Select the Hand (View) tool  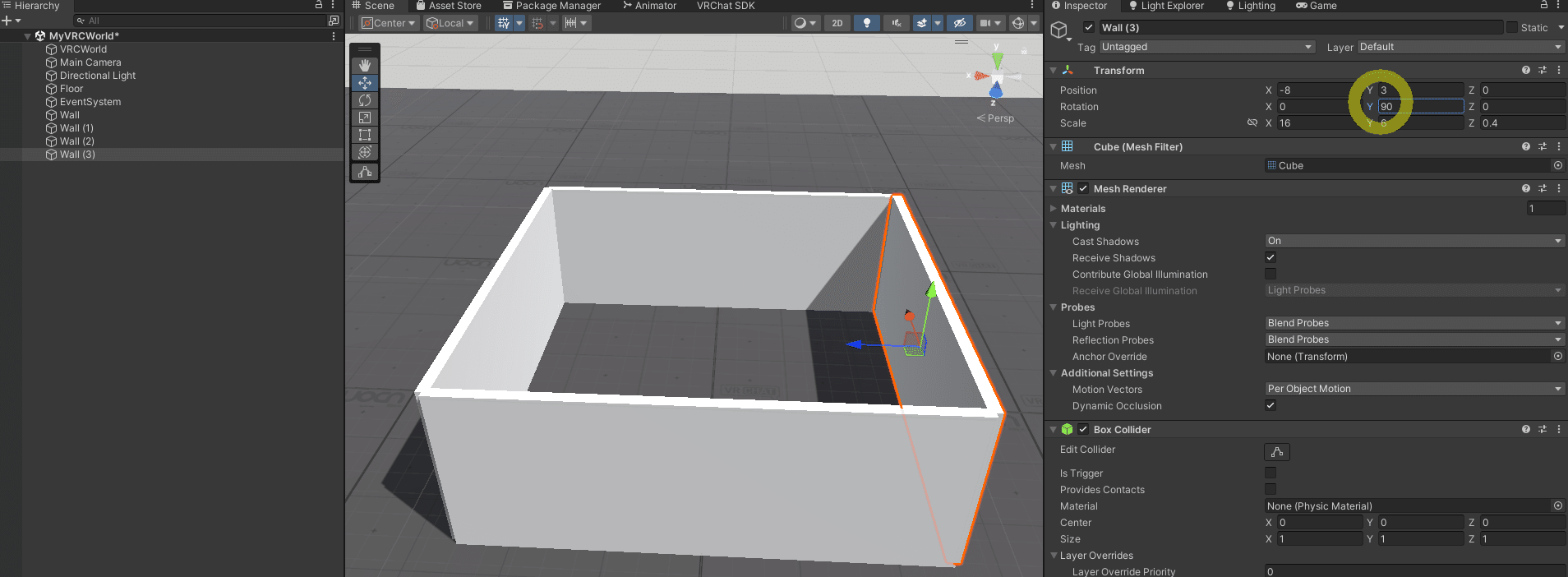click(x=365, y=65)
